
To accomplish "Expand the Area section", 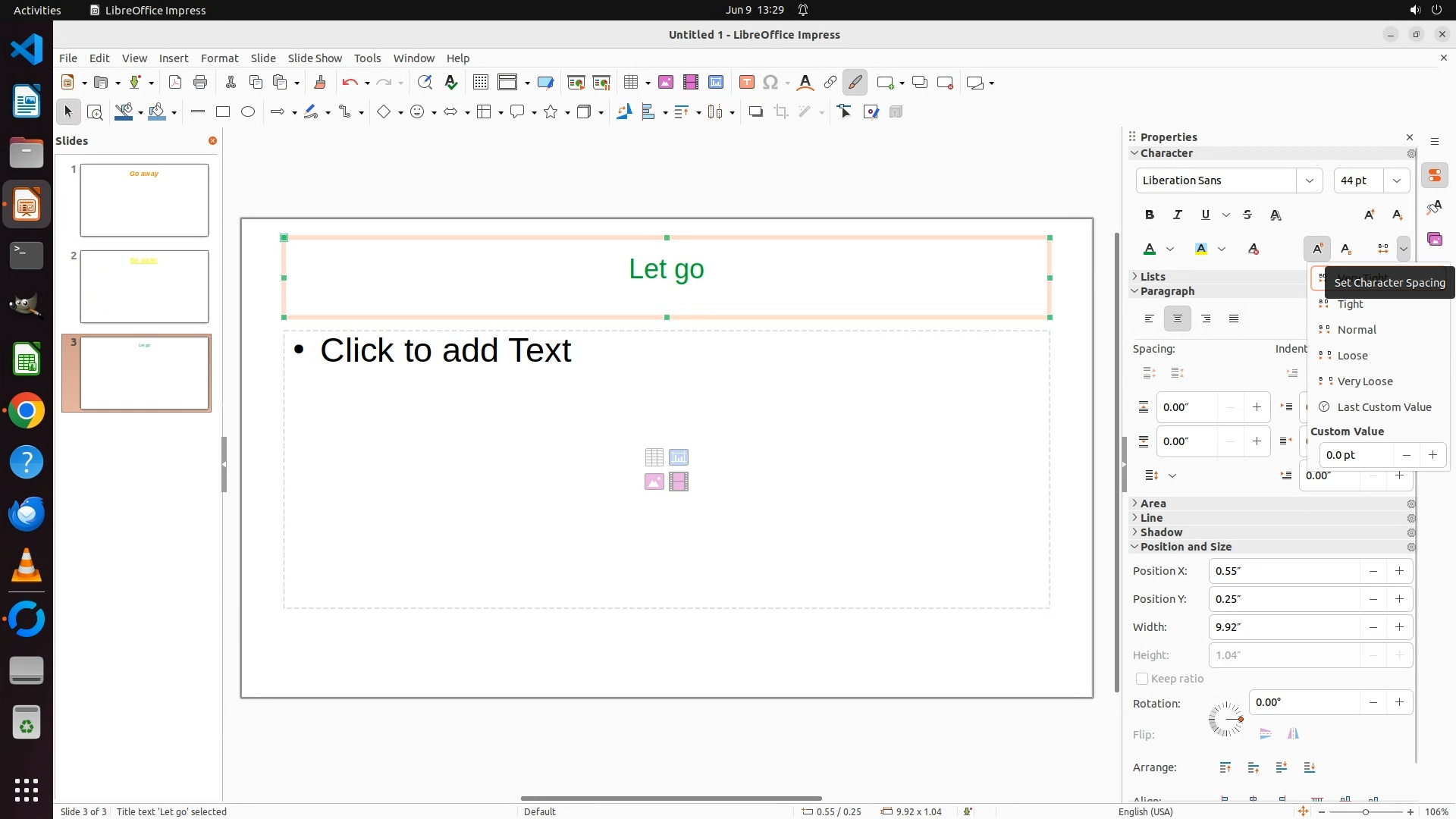I will [x=1153, y=504].
